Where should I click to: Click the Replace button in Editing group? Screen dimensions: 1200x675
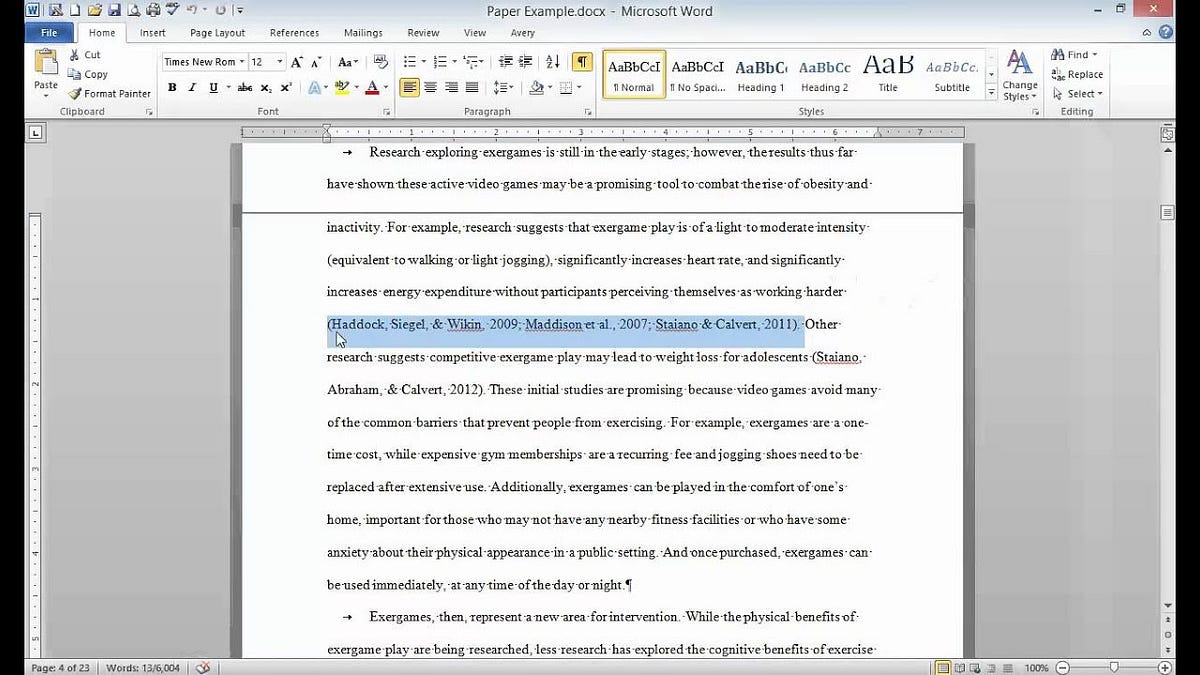pos(1077,74)
